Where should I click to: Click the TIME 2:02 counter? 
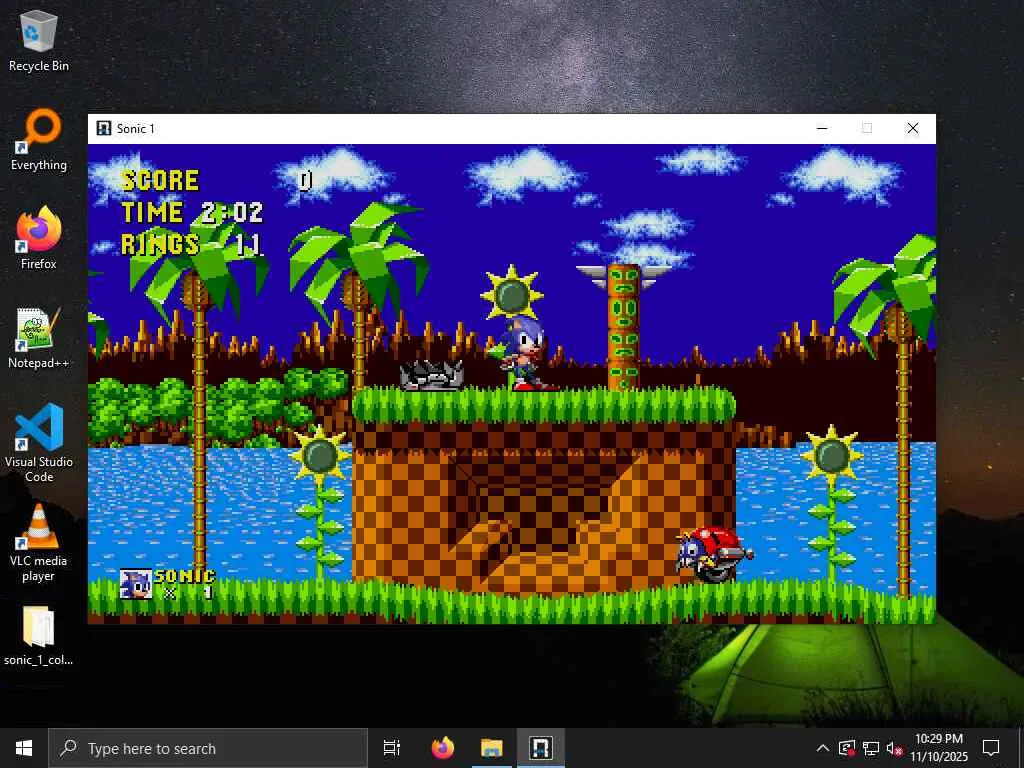coord(192,212)
